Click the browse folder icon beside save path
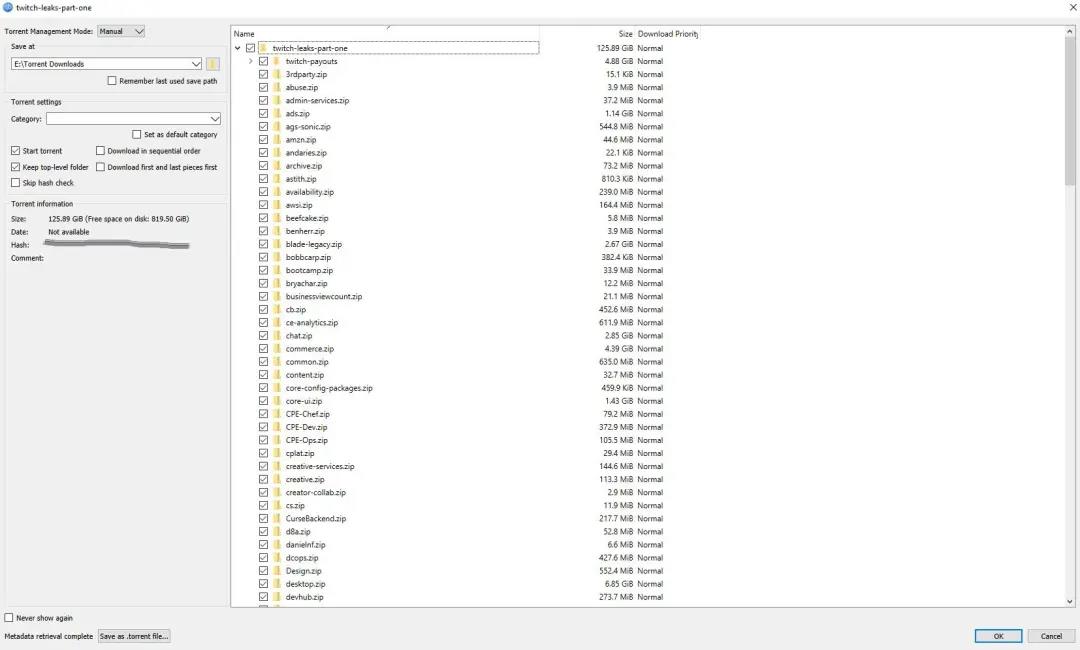 (213, 64)
